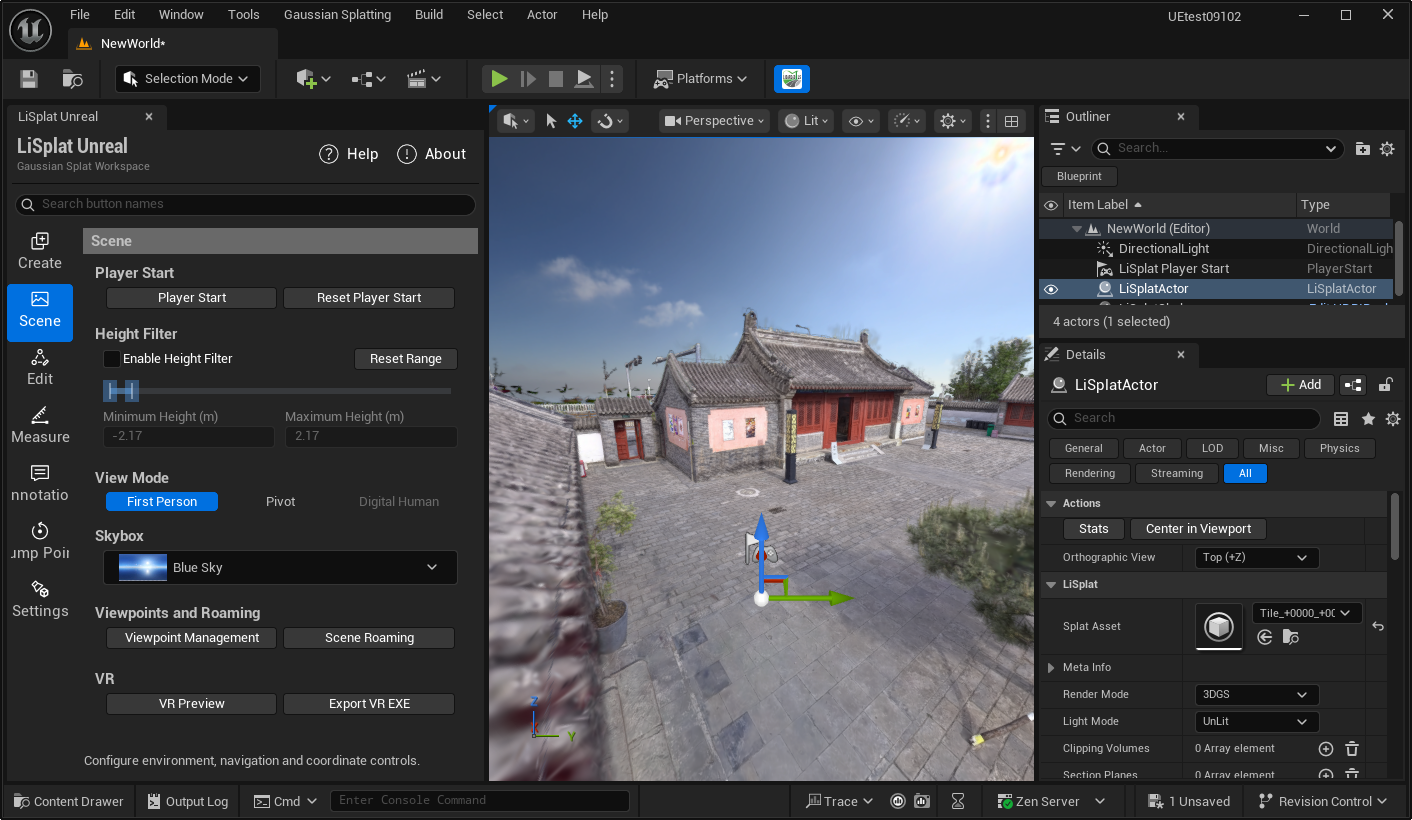Reset the Splat Asset value to default
Viewport: 1412px width, 820px height.
[x=1378, y=626]
